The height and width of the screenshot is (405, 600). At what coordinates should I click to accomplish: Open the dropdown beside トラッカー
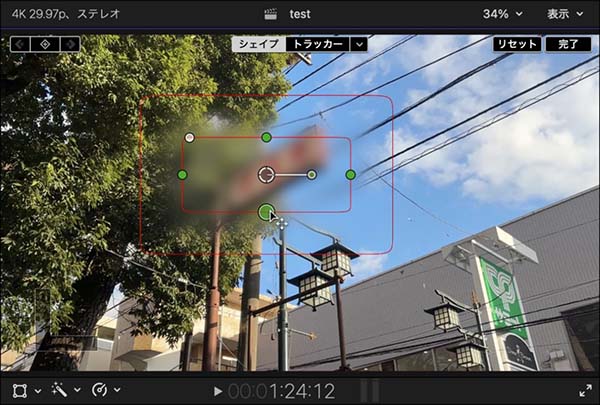(x=358, y=44)
